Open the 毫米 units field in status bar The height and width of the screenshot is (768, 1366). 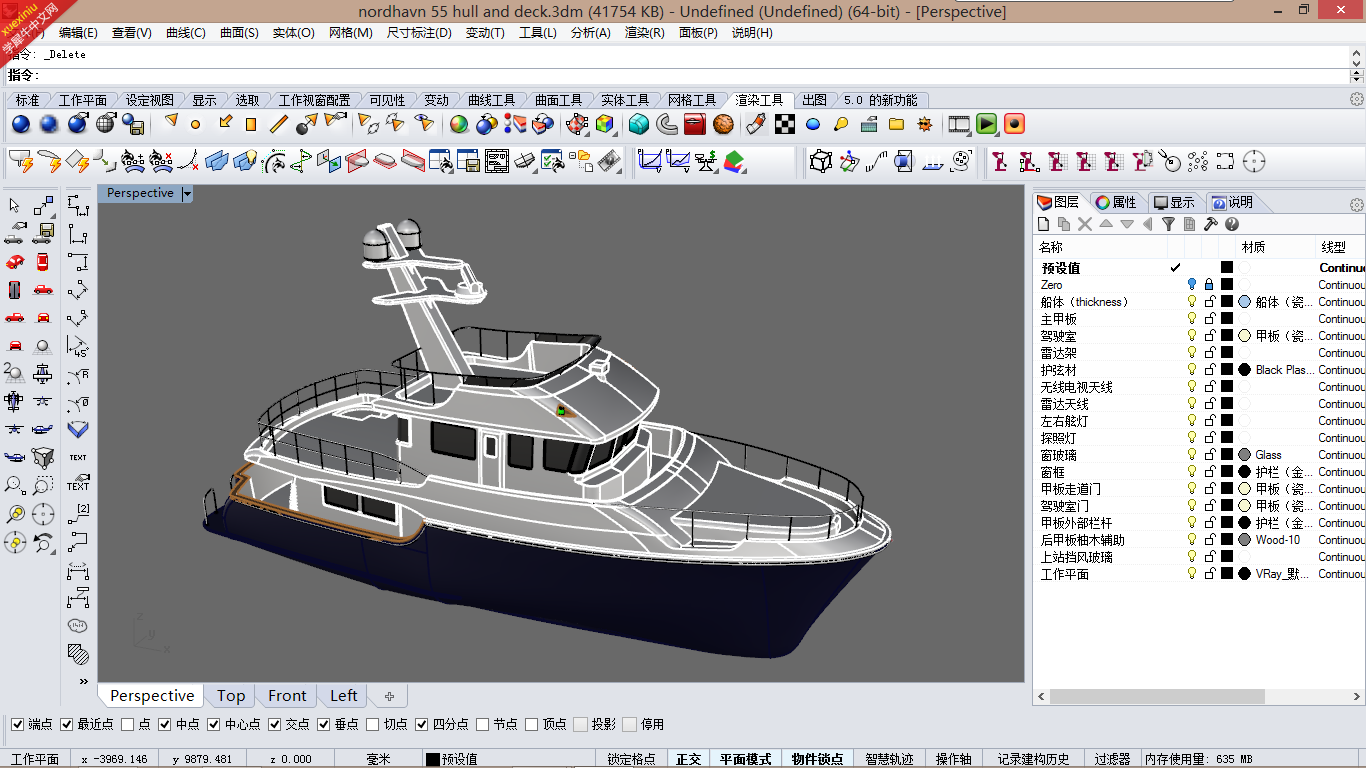point(378,759)
